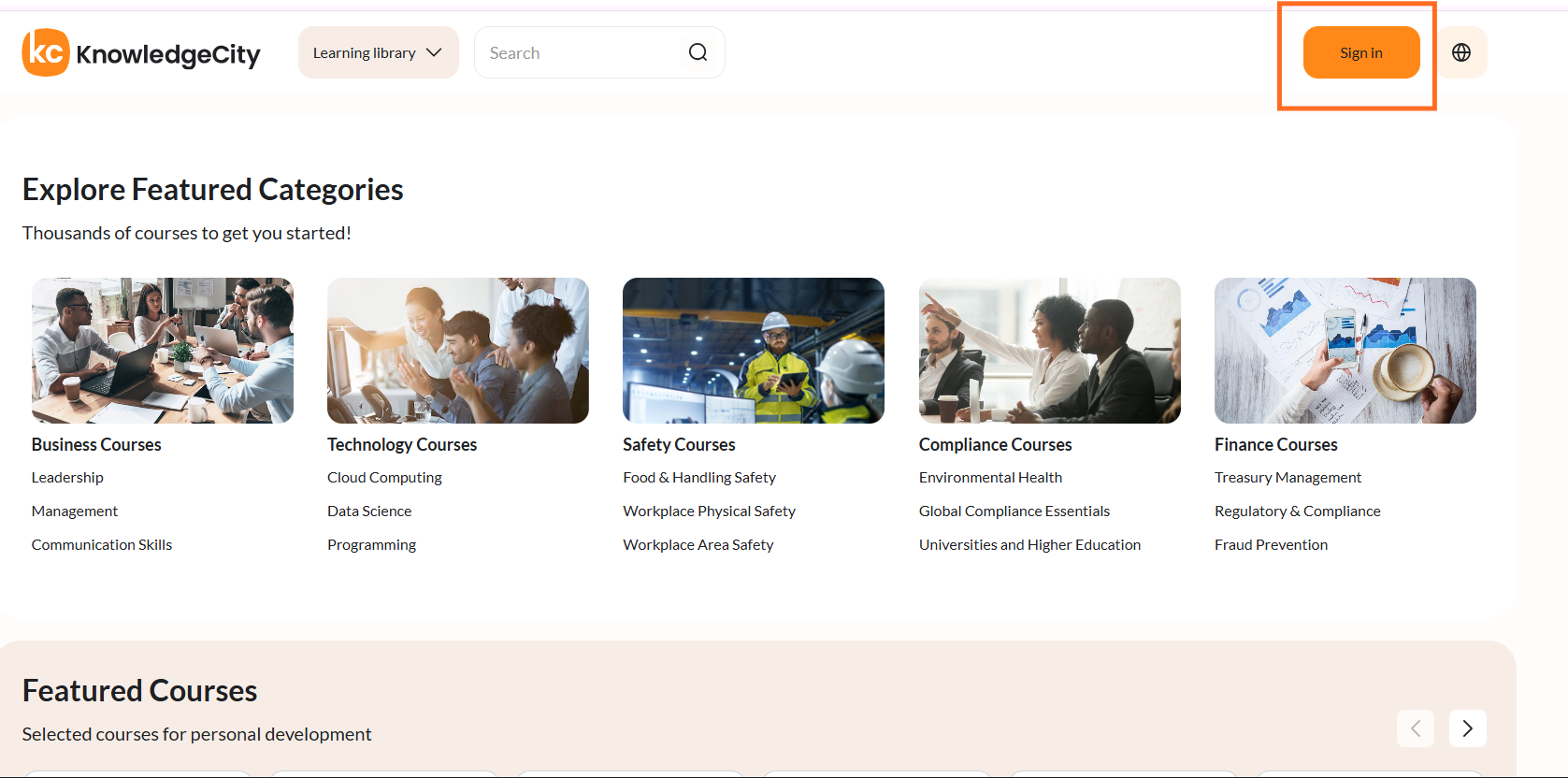
Task: Click the KnowledgeCity logo icon
Action: 46,52
